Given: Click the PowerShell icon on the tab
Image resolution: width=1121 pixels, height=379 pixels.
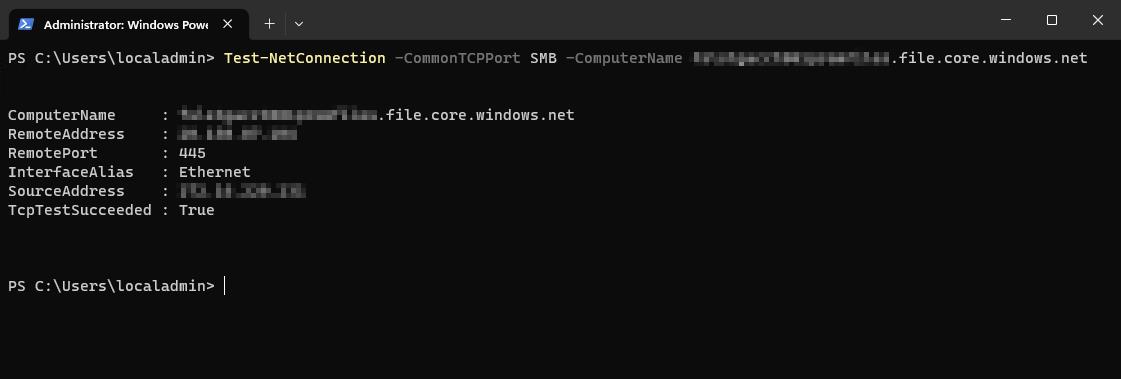Looking at the screenshot, I should [x=25, y=24].
